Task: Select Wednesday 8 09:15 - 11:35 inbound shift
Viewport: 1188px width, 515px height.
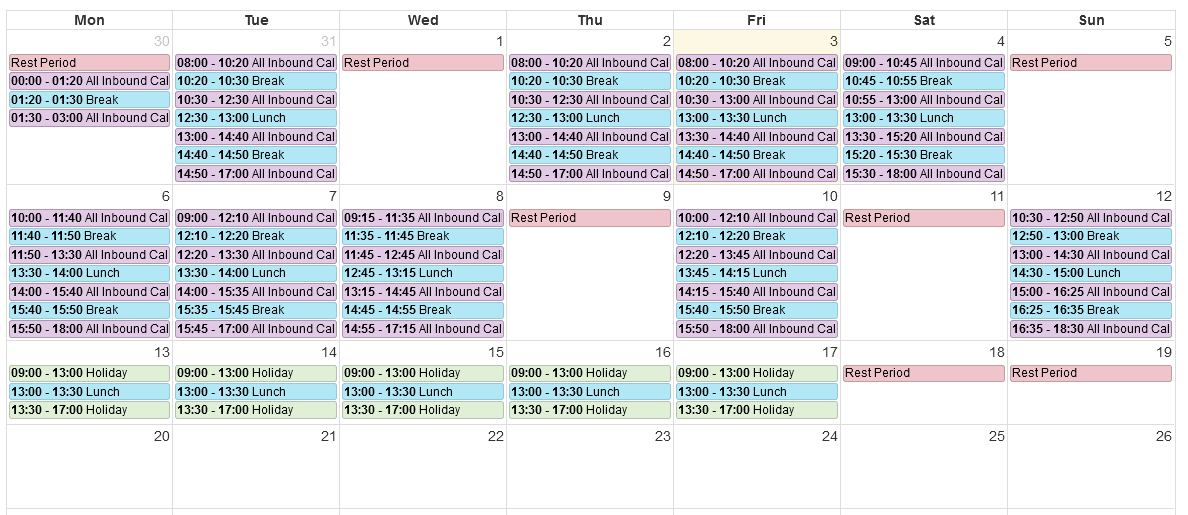Action: point(423,218)
